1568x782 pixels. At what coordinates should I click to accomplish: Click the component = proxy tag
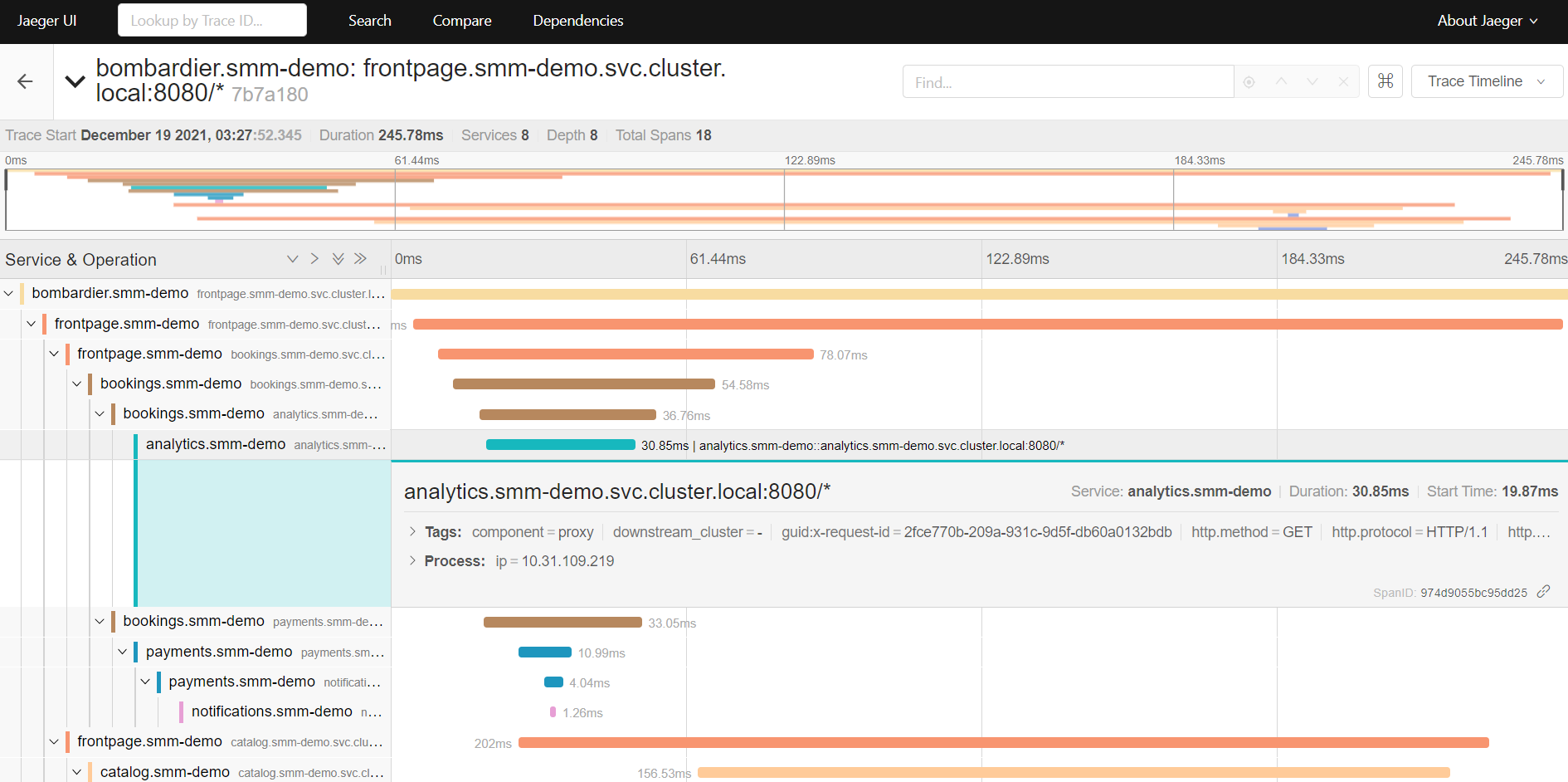pyautogui.click(x=533, y=532)
